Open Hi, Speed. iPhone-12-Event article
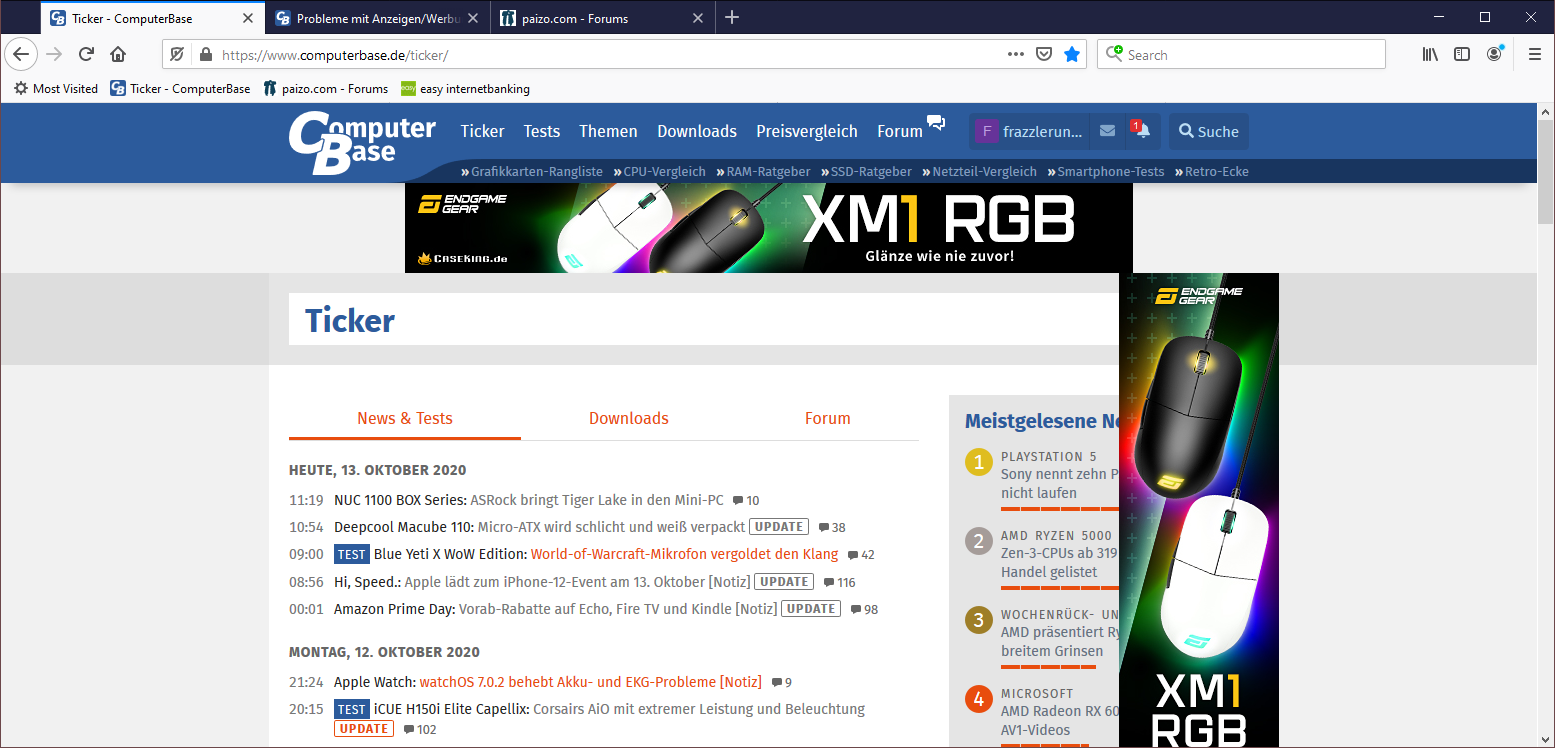 click(541, 581)
